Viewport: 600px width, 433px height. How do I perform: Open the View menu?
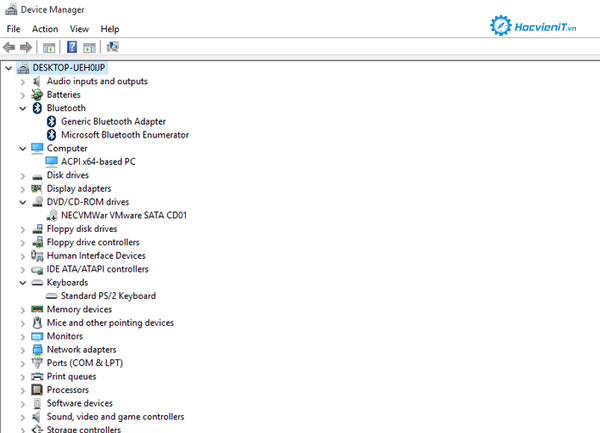coord(79,29)
